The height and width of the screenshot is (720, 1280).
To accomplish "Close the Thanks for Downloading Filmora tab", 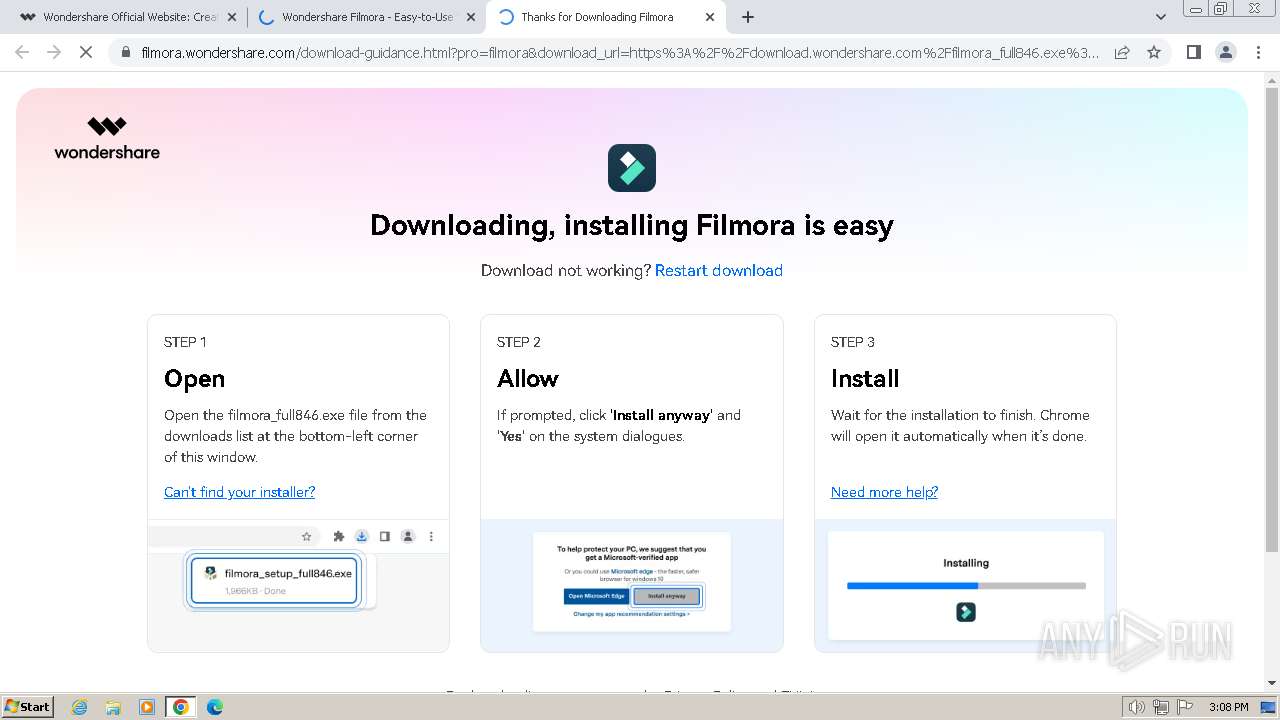I will pos(710,17).
